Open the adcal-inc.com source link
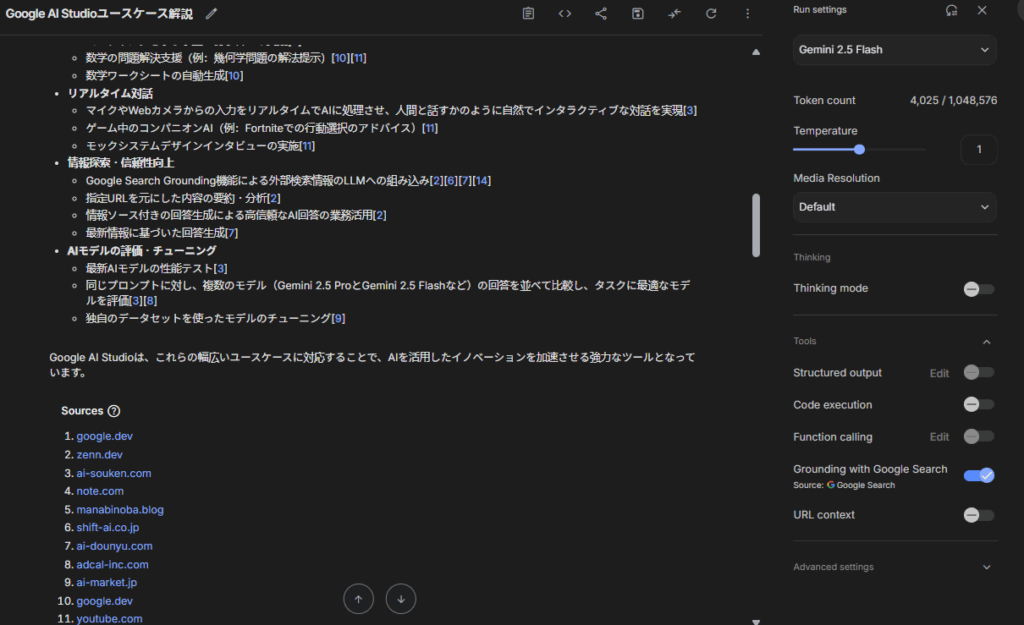 click(x=112, y=564)
